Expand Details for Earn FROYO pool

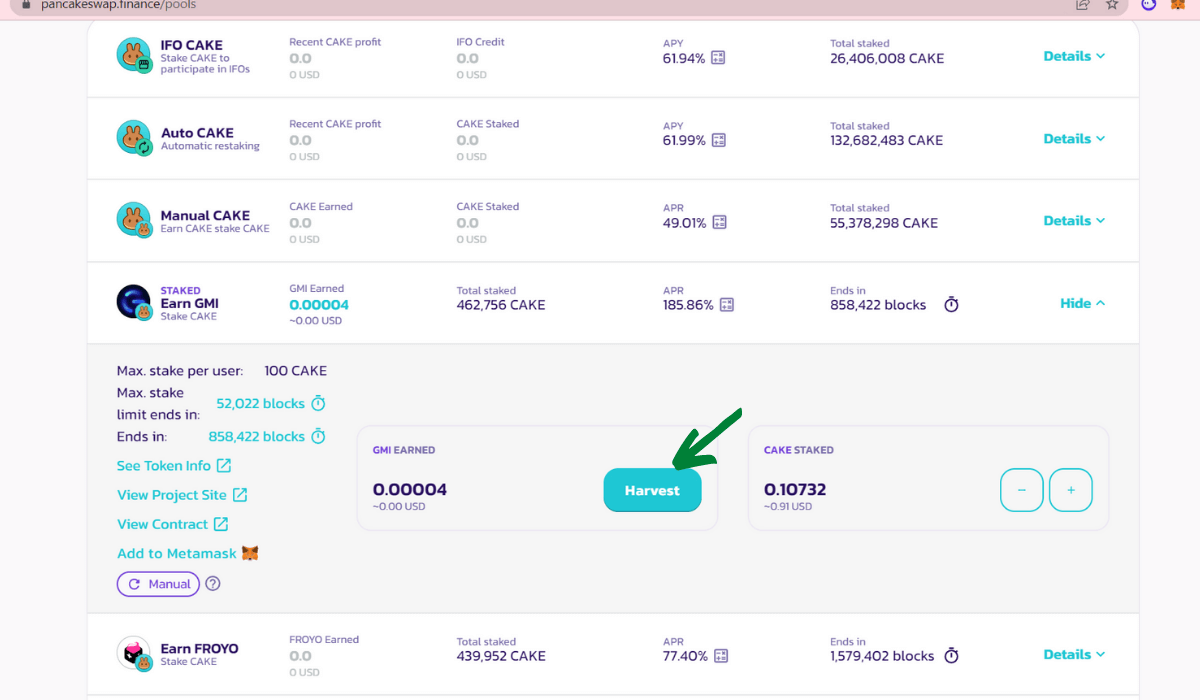pyautogui.click(x=1074, y=654)
